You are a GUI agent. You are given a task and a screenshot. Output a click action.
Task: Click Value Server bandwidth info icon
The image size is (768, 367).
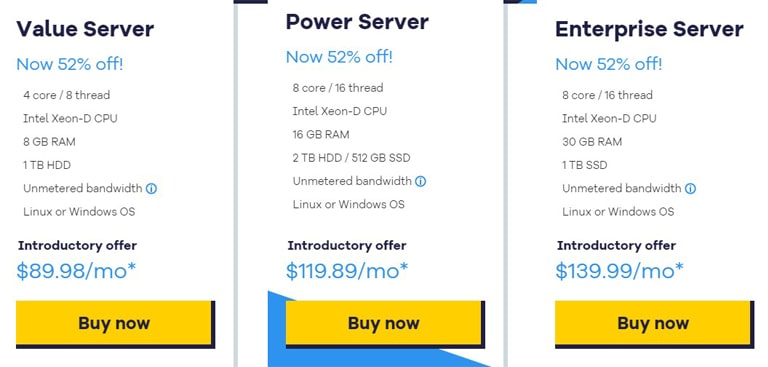coord(151,189)
